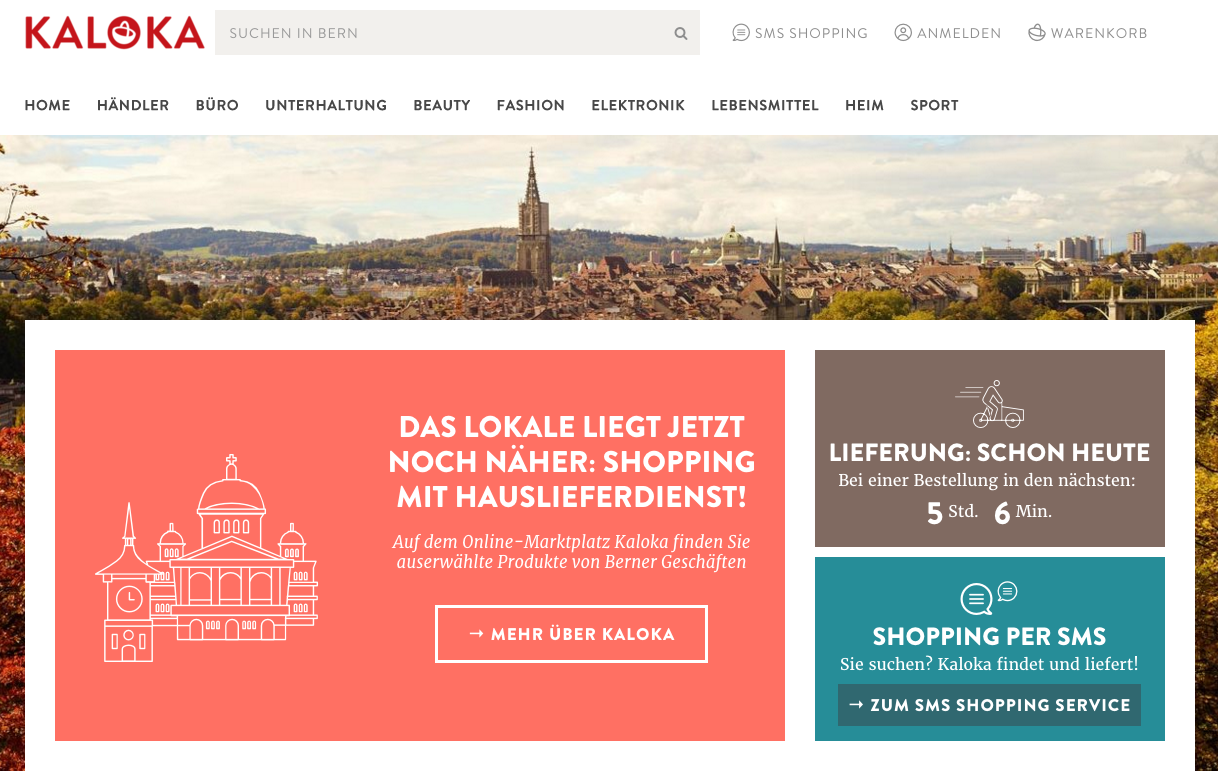This screenshot has width=1218, height=781.
Task: Click the Warenkorb basket icon
Action: pyautogui.click(x=1037, y=33)
